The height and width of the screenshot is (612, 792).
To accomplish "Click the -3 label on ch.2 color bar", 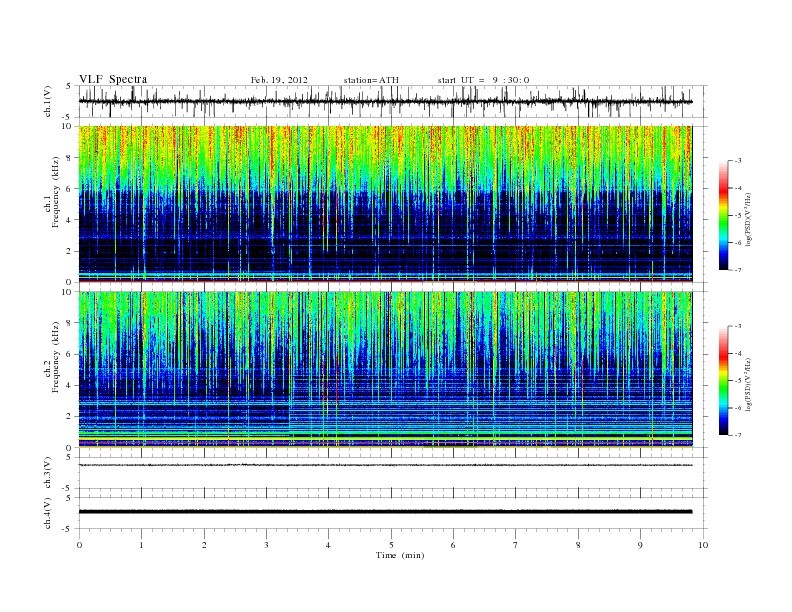I will tap(738, 326).
